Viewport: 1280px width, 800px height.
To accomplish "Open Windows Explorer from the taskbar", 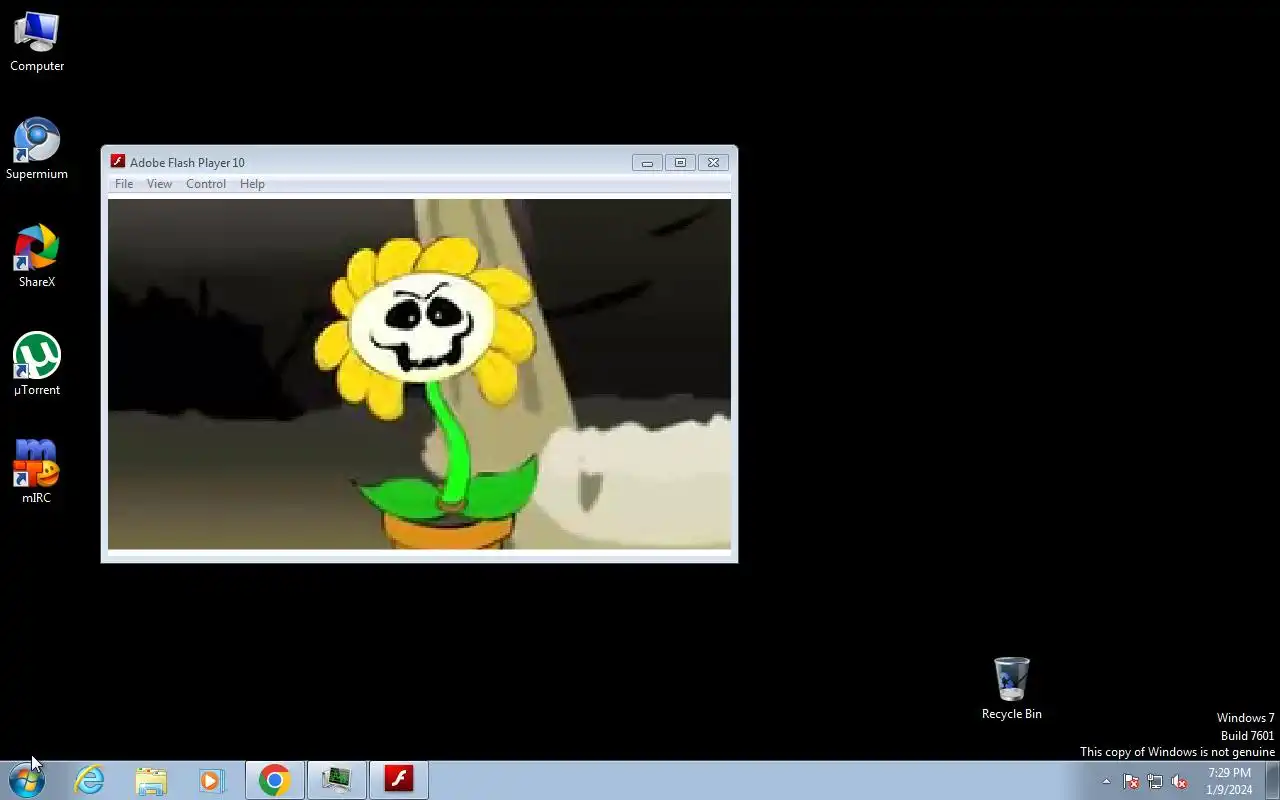I will [151, 780].
